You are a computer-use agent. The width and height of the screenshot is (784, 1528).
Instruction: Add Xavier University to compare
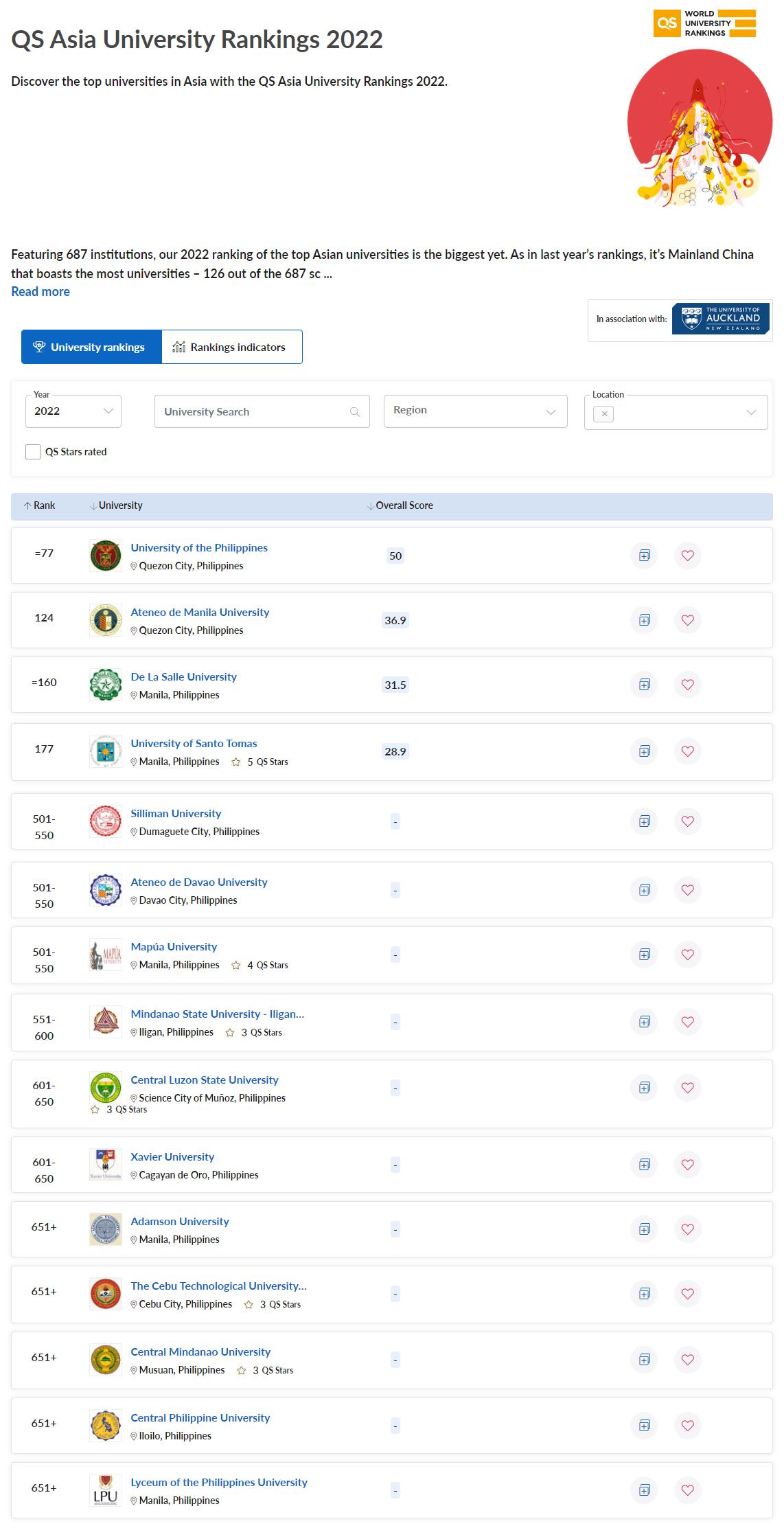[644, 1165]
